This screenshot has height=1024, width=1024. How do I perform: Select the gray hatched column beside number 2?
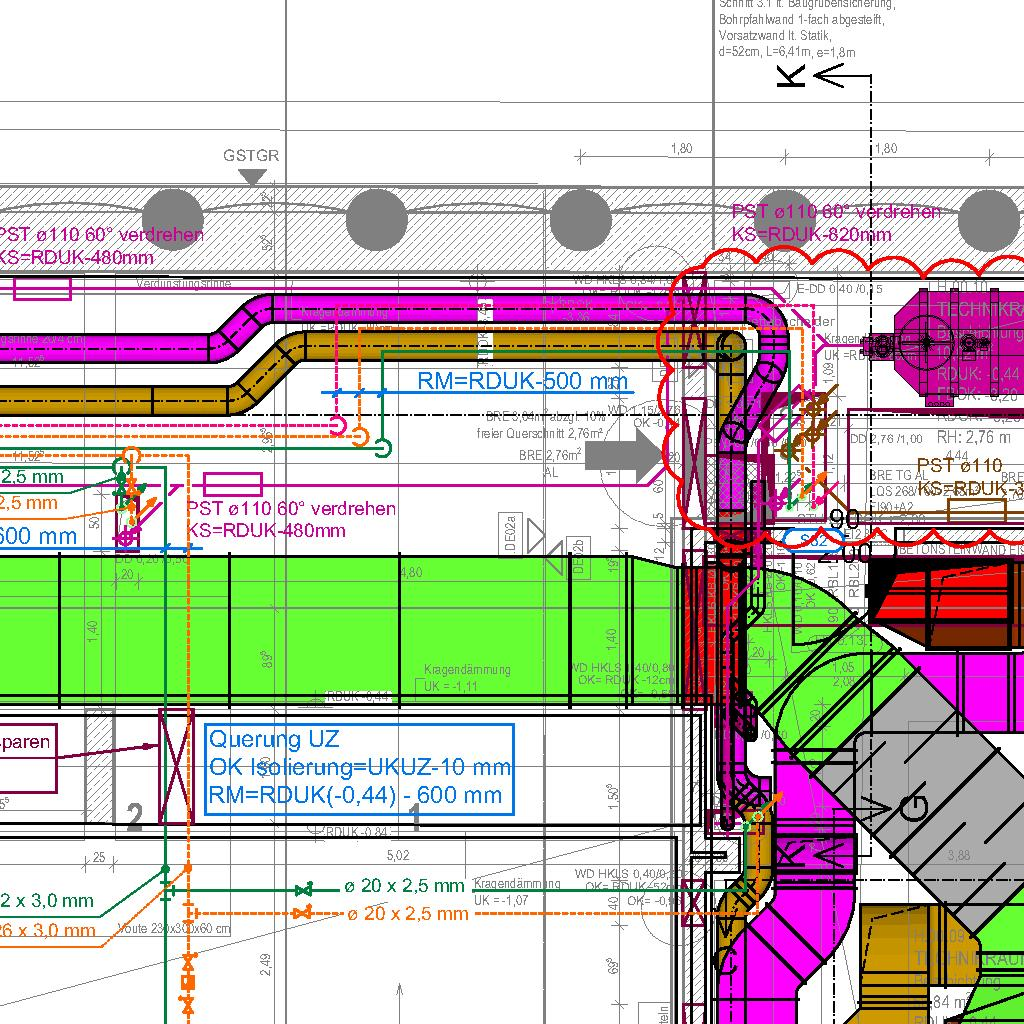click(99, 766)
